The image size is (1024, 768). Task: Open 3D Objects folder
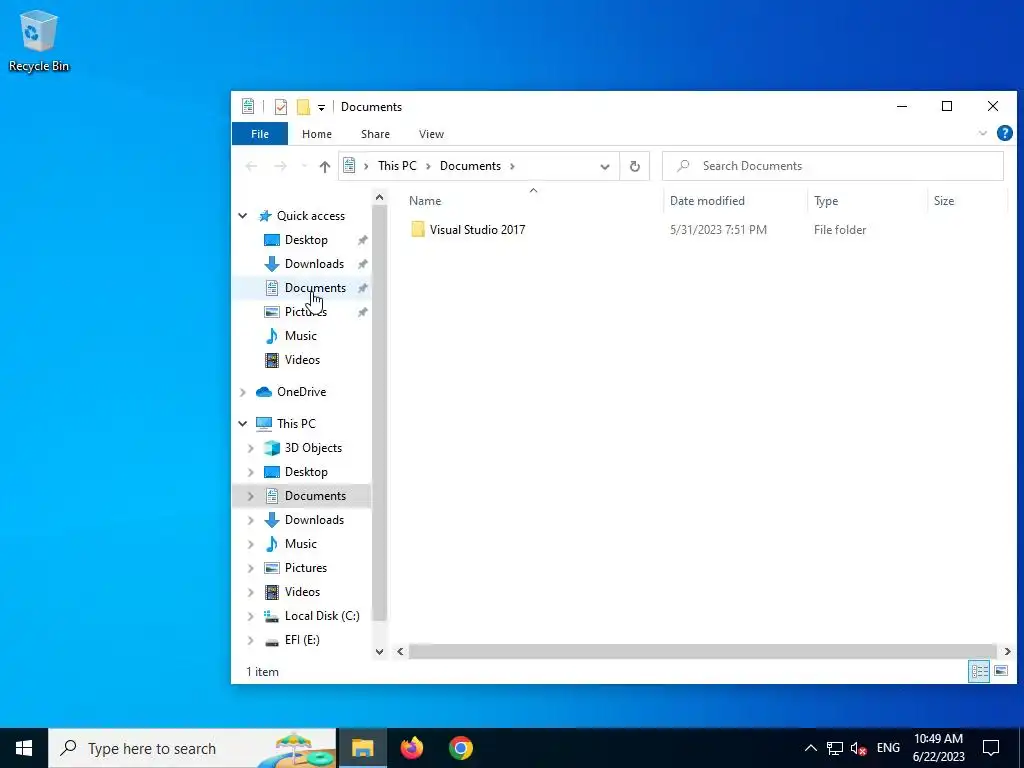click(x=313, y=448)
